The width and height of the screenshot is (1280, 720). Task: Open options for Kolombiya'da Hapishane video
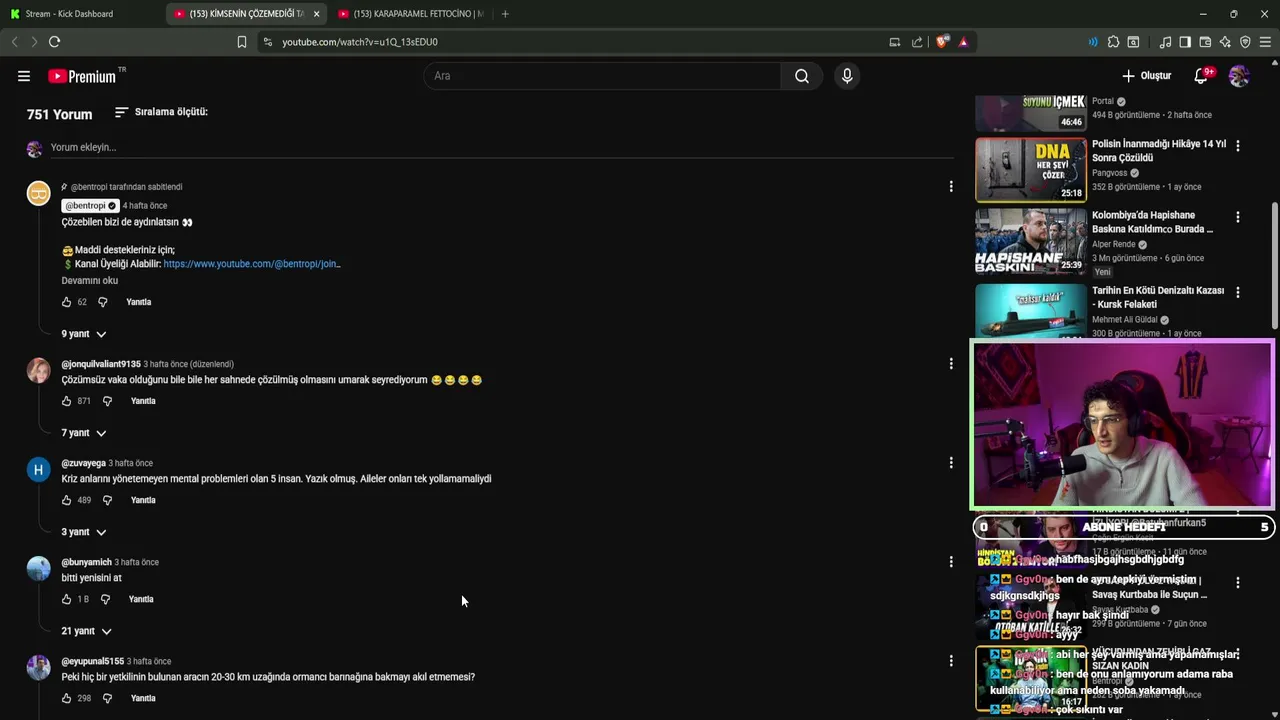click(1238, 217)
